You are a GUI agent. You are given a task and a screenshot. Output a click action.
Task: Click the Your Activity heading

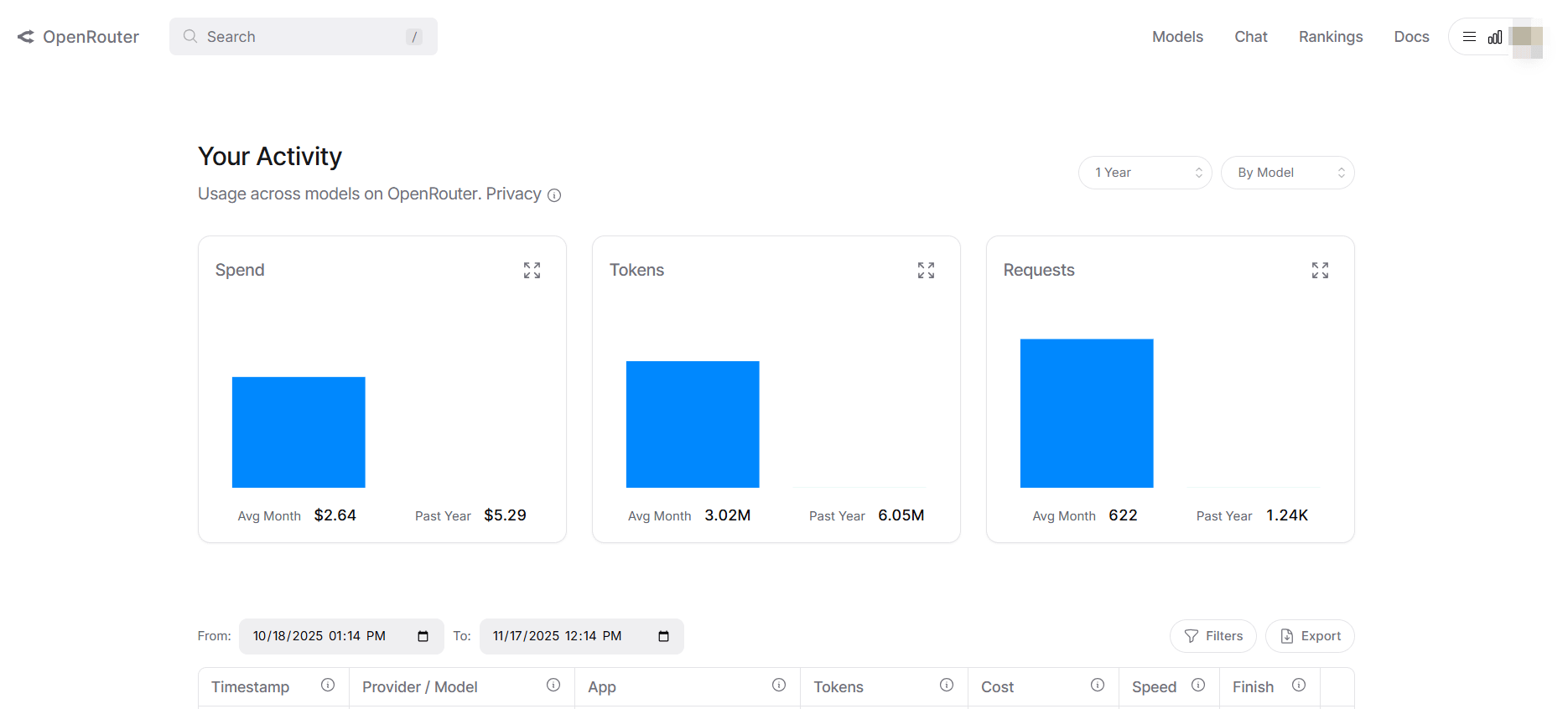pyautogui.click(x=270, y=157)
